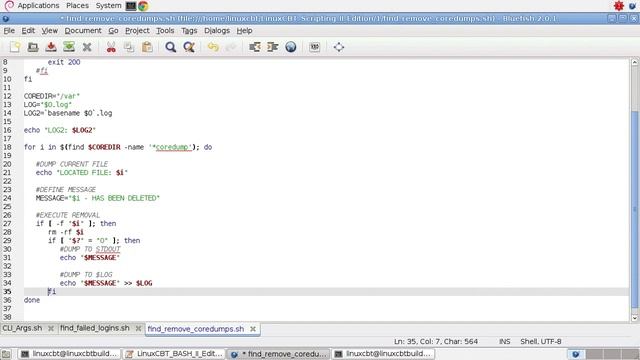Open the System menu in top panel
The image size is (640, 360).
[x=108, y=6]
